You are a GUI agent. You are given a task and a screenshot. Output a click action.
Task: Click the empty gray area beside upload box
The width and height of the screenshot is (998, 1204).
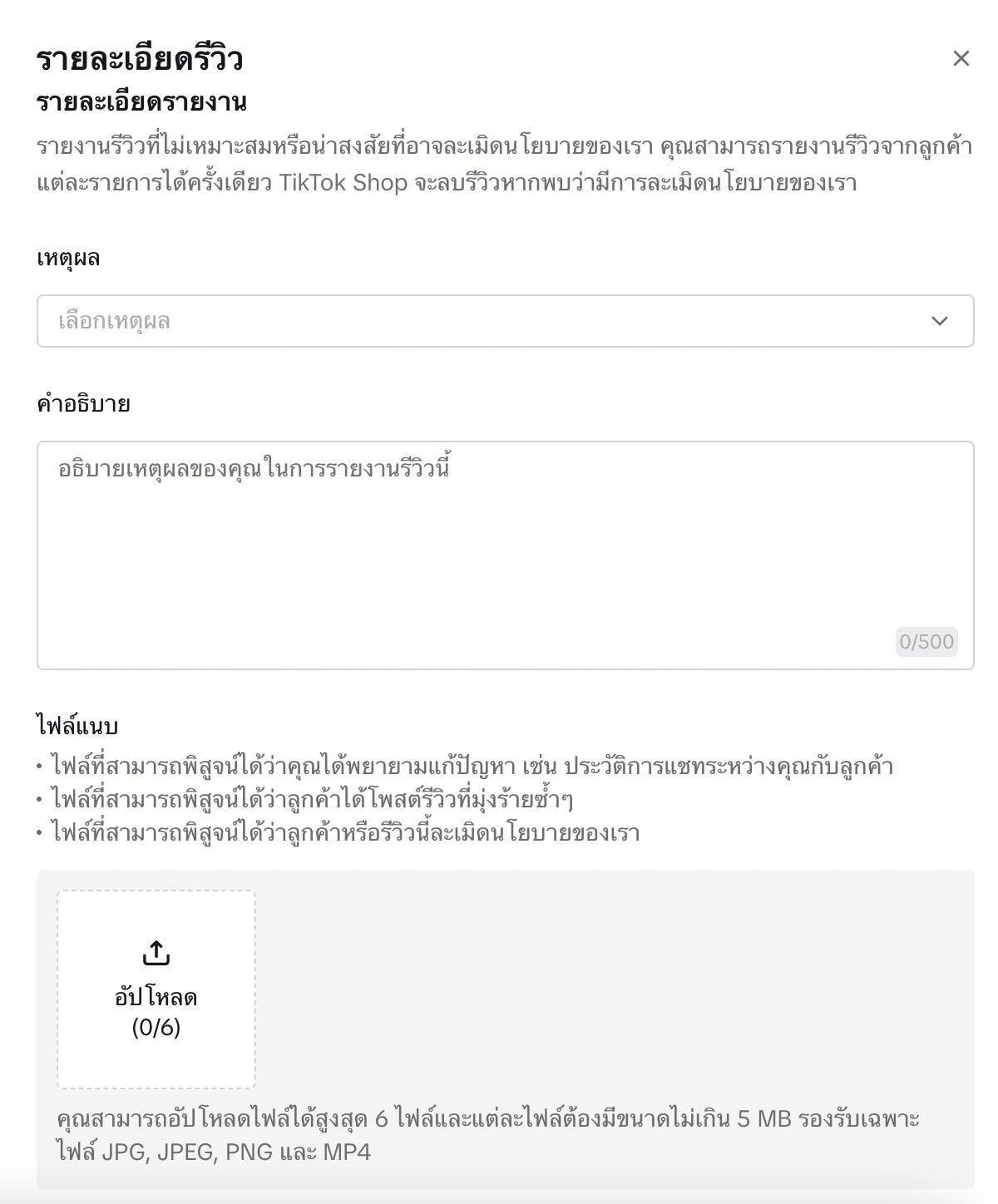click(614, 989)
